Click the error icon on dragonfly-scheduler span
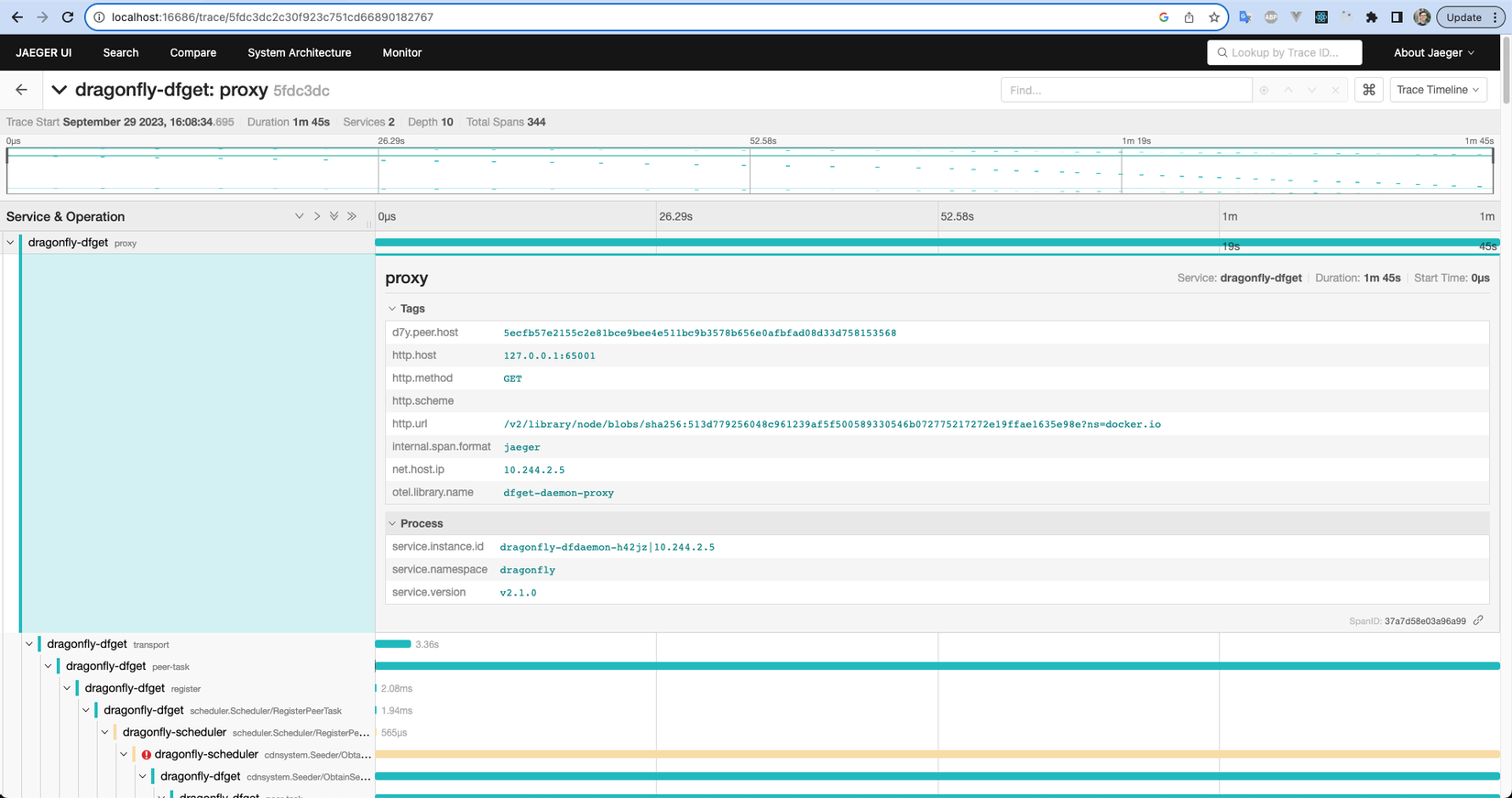Viewport: 1512px width, 798px height. coord(146,755)
